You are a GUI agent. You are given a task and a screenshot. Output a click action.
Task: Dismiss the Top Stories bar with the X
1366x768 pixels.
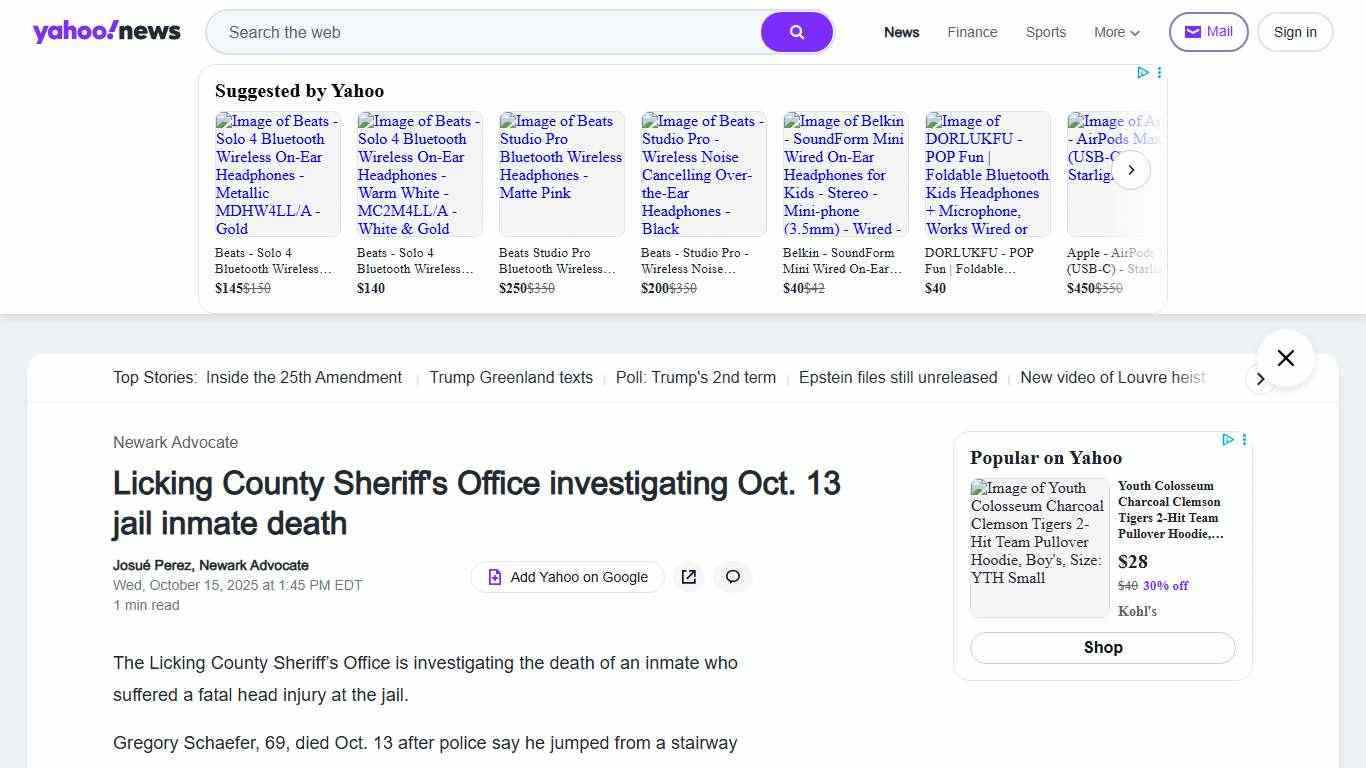pos(1285,358)
